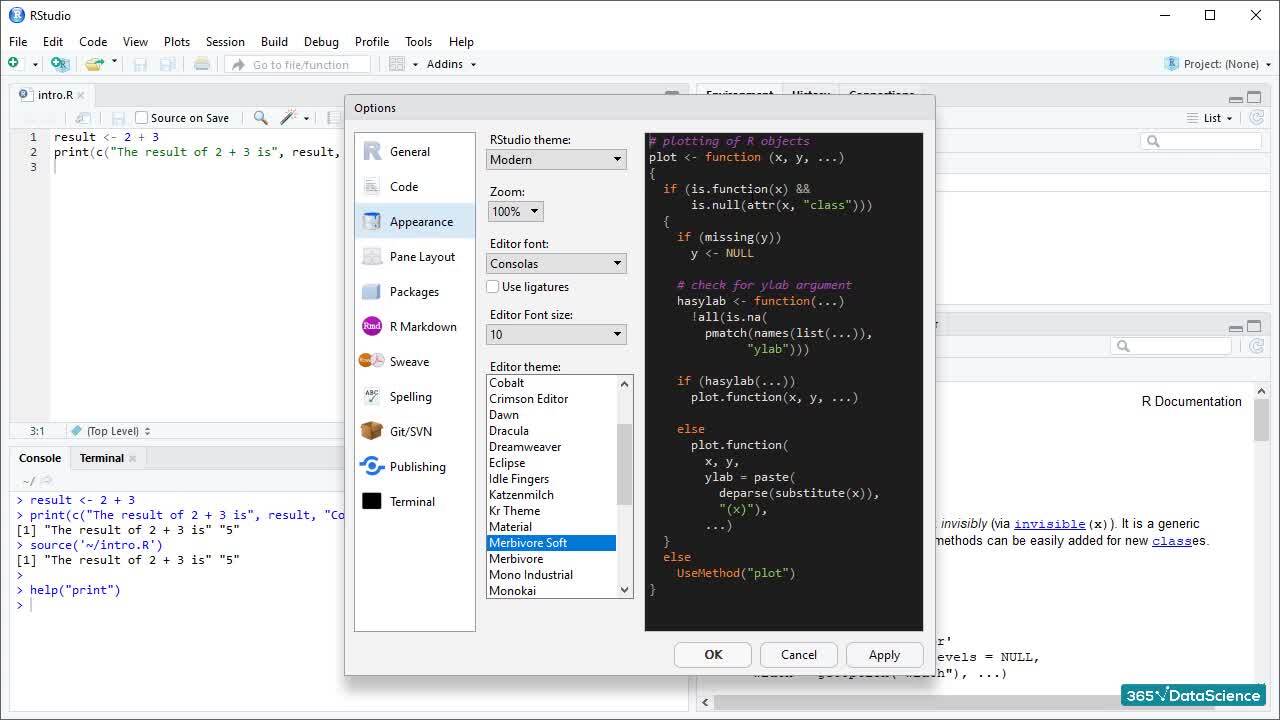Open the Tools menu
The width and height of the screenshot is (1280, 720).
[418, 42]
